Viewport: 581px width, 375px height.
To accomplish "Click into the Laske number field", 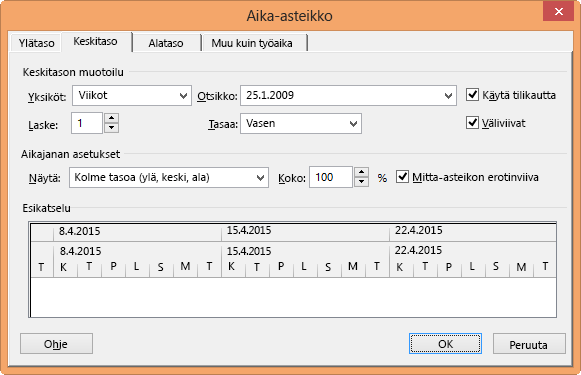I will [x=87, y=123].
